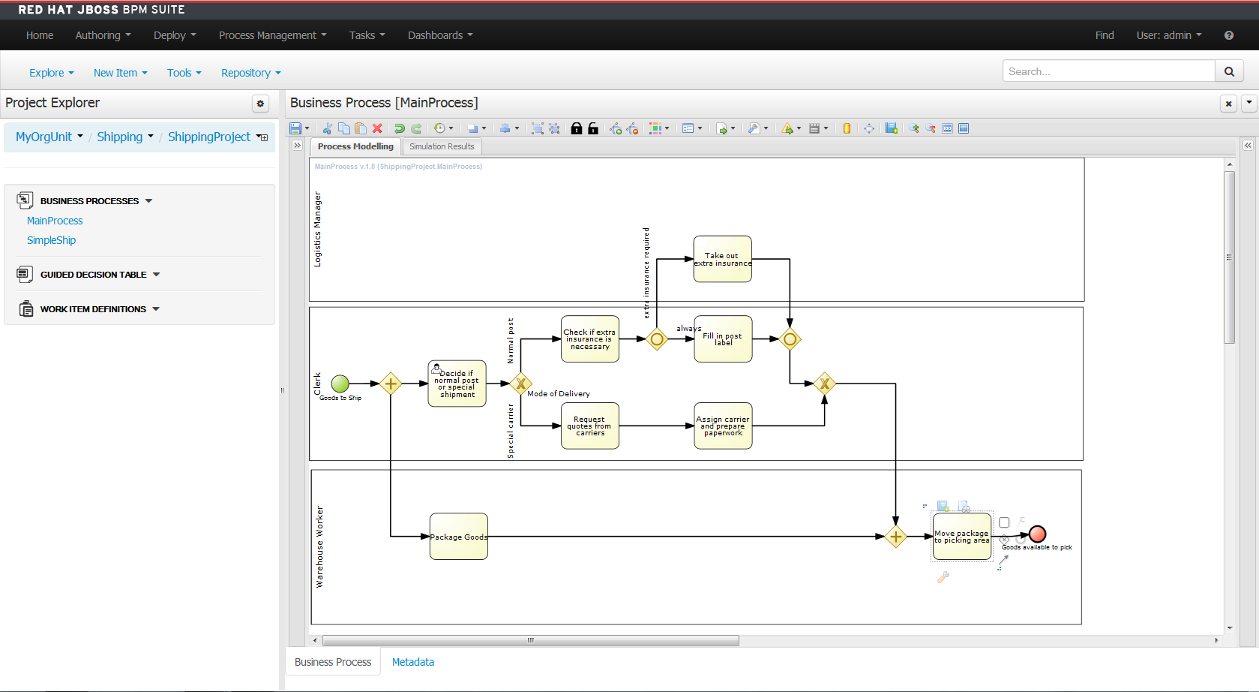Viewport: 1259px width, 692px height.
Task: Cut the selection with scissors icon
Action: 328,128
